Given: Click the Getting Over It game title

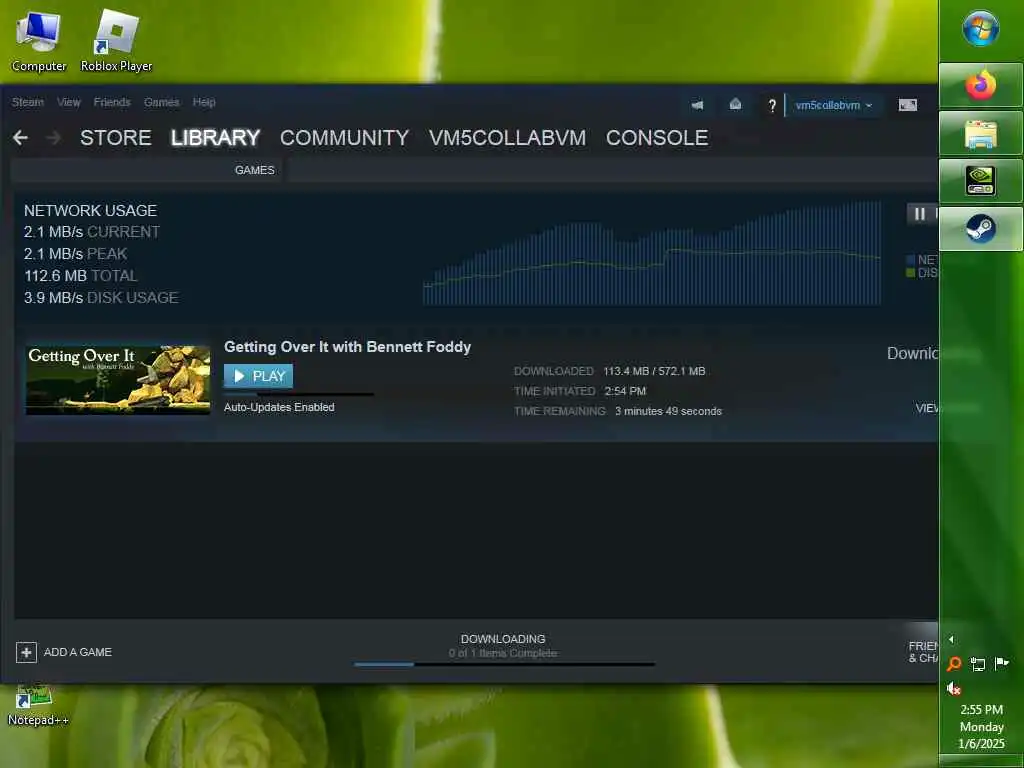Looking at the screenshot, I should point(347,347).
